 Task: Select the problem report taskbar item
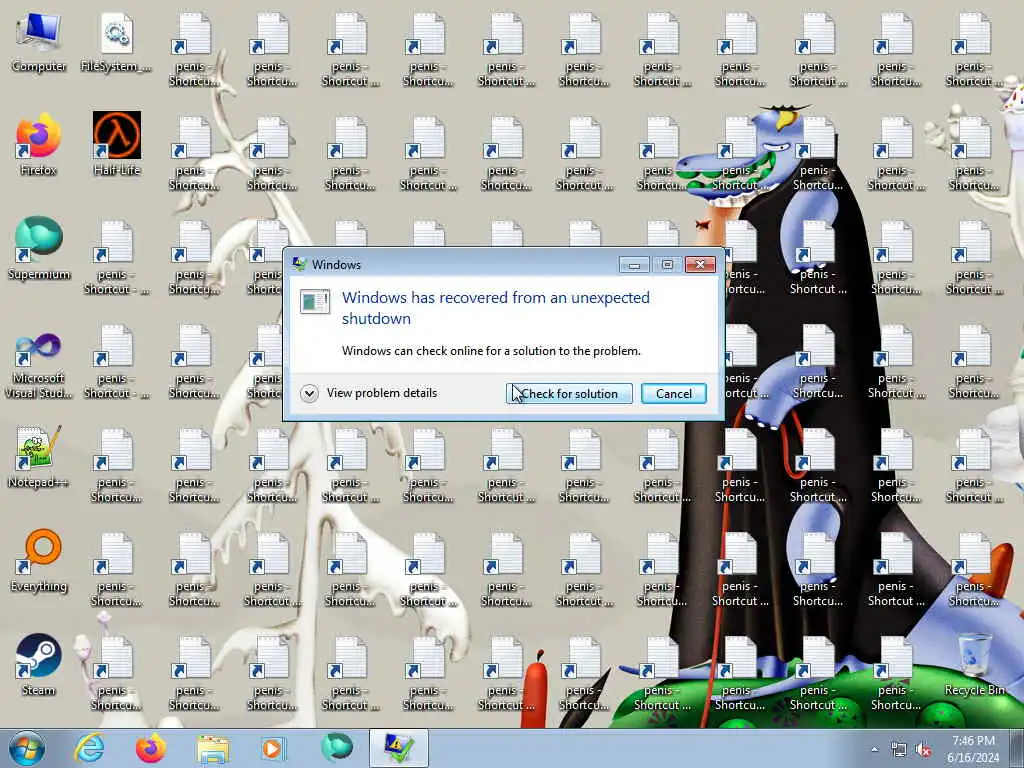click(399, 748)
